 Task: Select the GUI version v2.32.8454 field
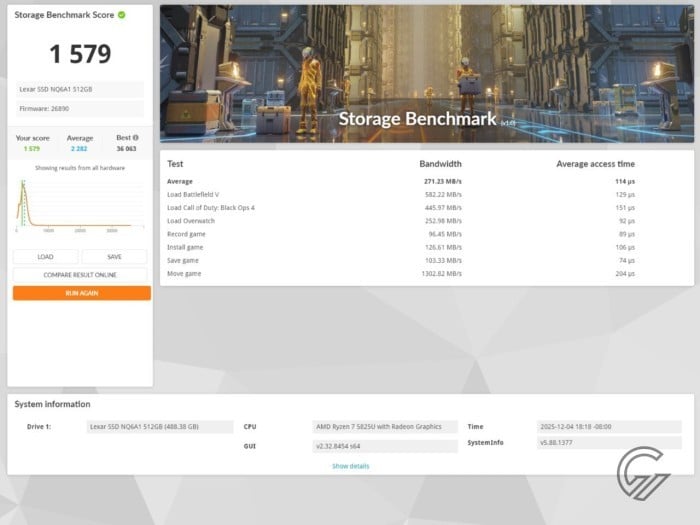(x=385, y=446)
